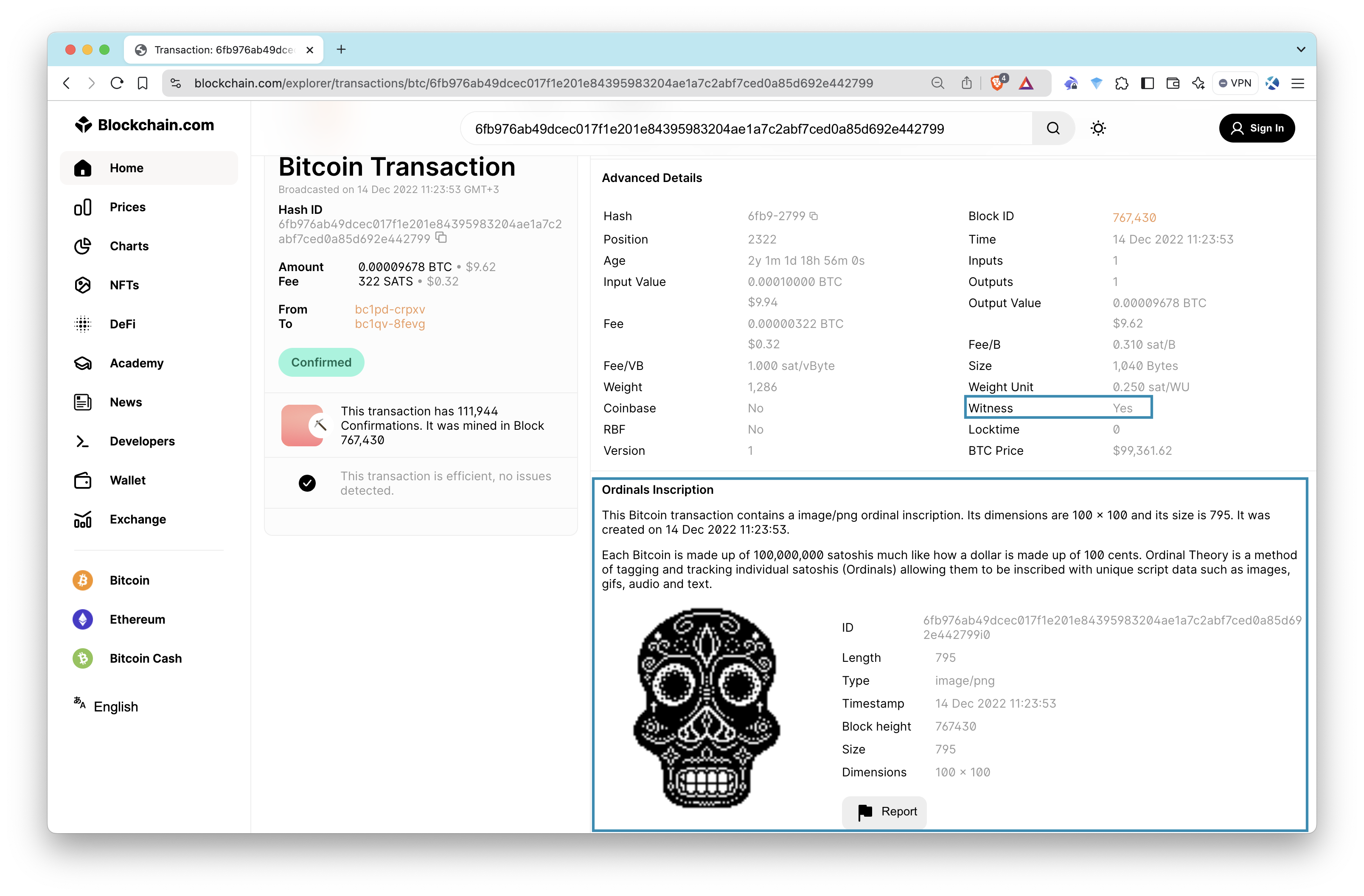Screen dimensions: 1364x896
Task: Click the Sign In button
Action: (x=1256, y=128)
